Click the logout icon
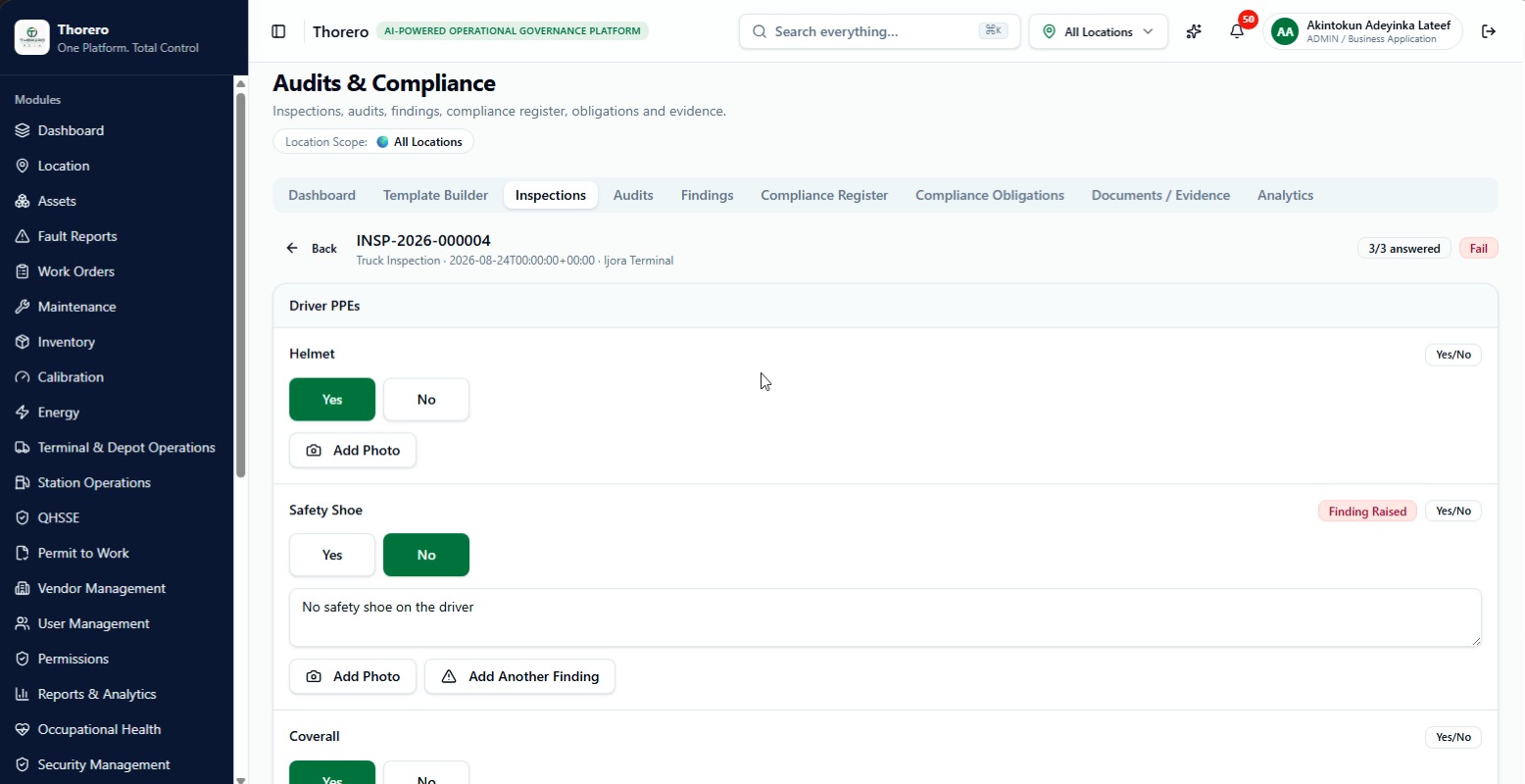 coord(1489,31)
